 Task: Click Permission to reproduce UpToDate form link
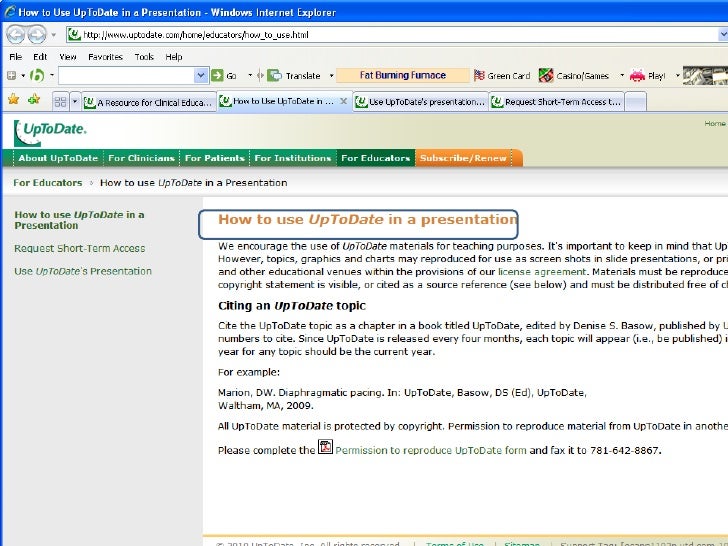(x=431, y=450)
